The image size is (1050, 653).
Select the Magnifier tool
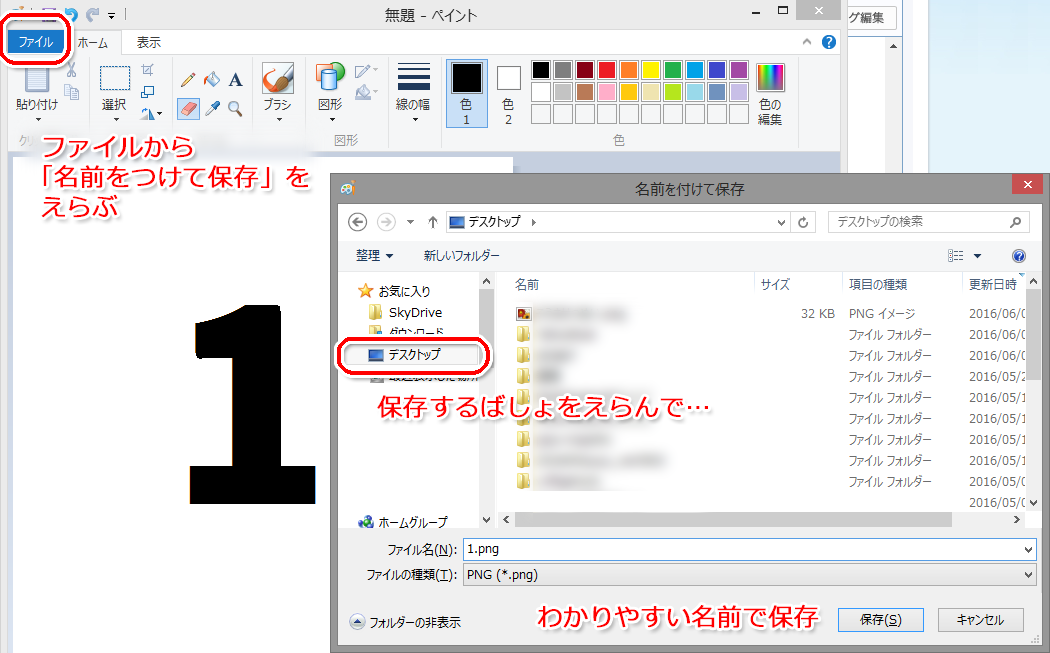[x=235, y=108]
